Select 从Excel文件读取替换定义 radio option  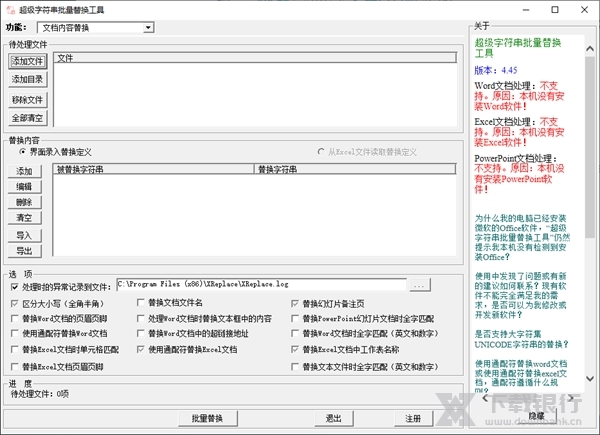click(x=367, y=152)
